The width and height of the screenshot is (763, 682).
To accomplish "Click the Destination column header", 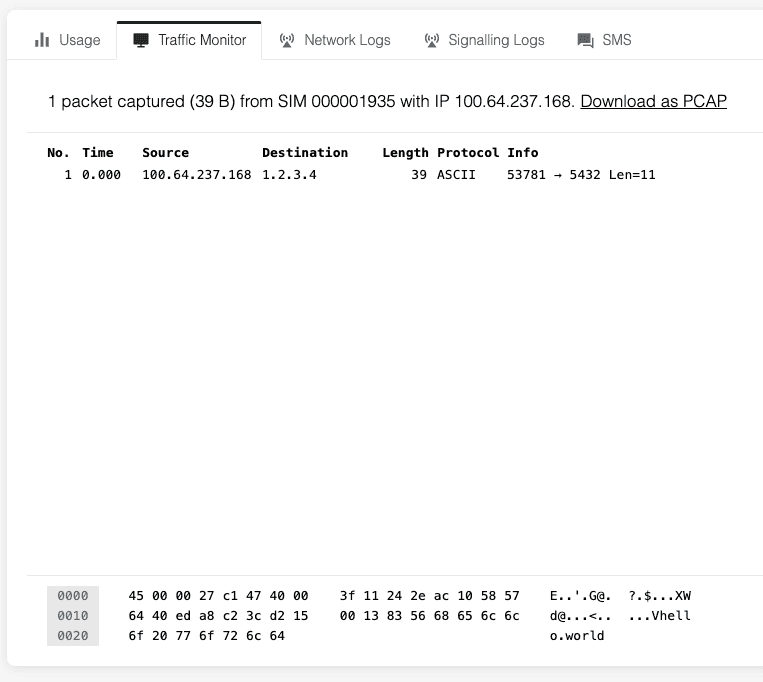I will pyautogui.click(x=305, y=153).
